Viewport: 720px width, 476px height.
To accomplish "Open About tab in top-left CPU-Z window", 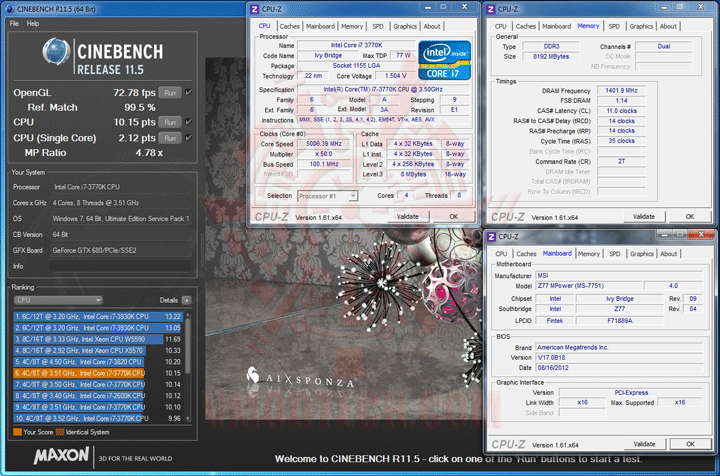I will tap(432, 26).
